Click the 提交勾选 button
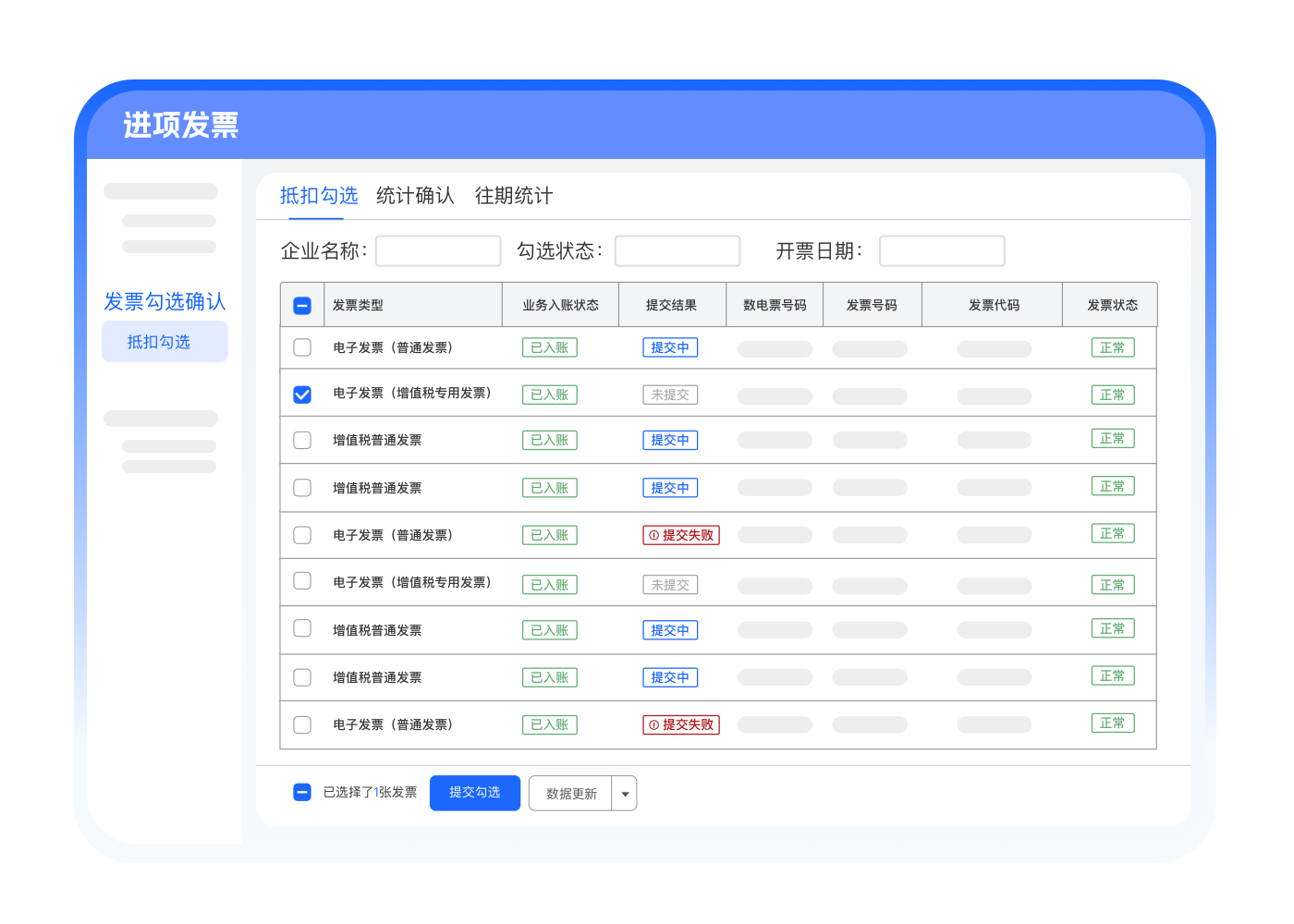Image resolution: width=1294 pixels, height=924 pixels. tap(475, 793)
